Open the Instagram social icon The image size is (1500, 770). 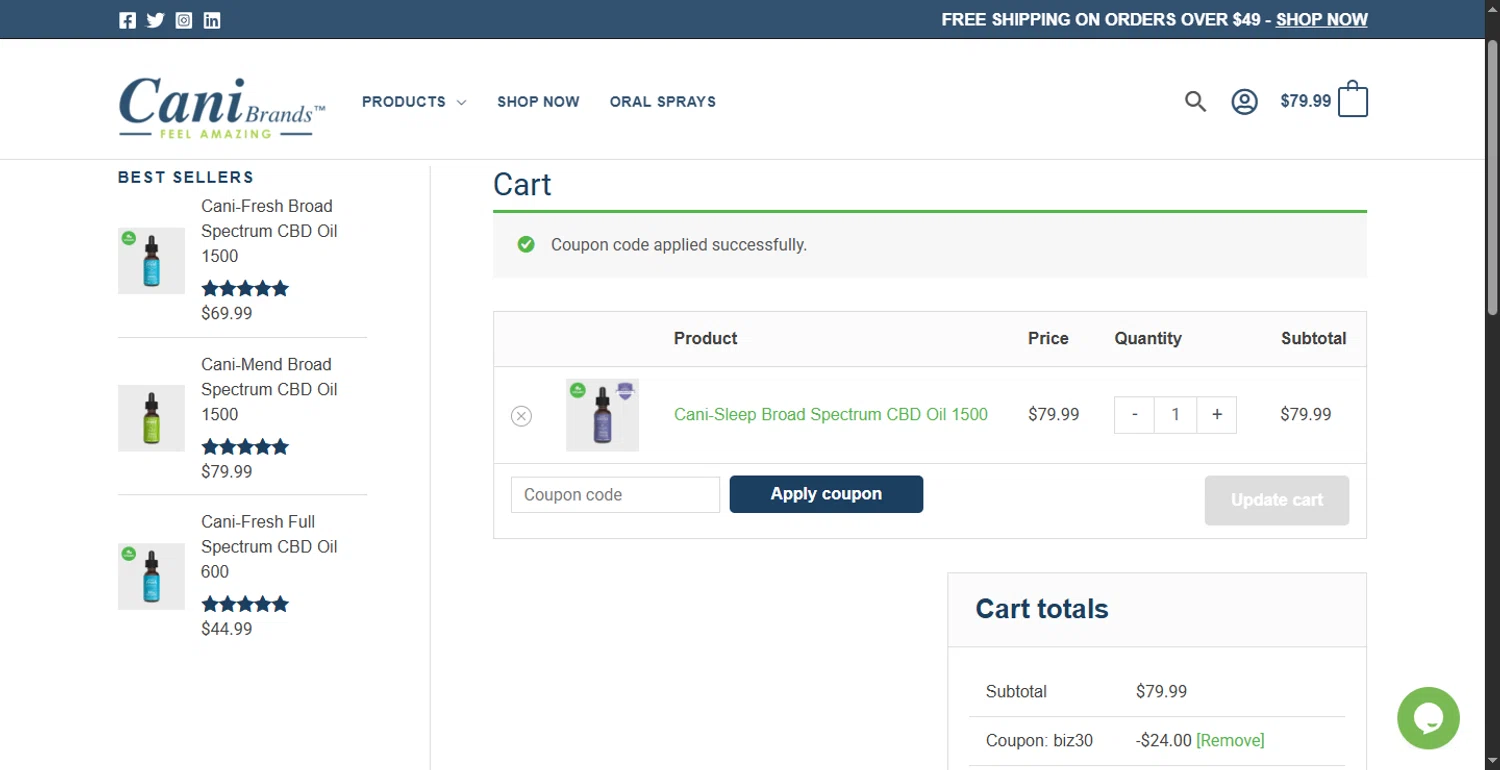point(184,20)
